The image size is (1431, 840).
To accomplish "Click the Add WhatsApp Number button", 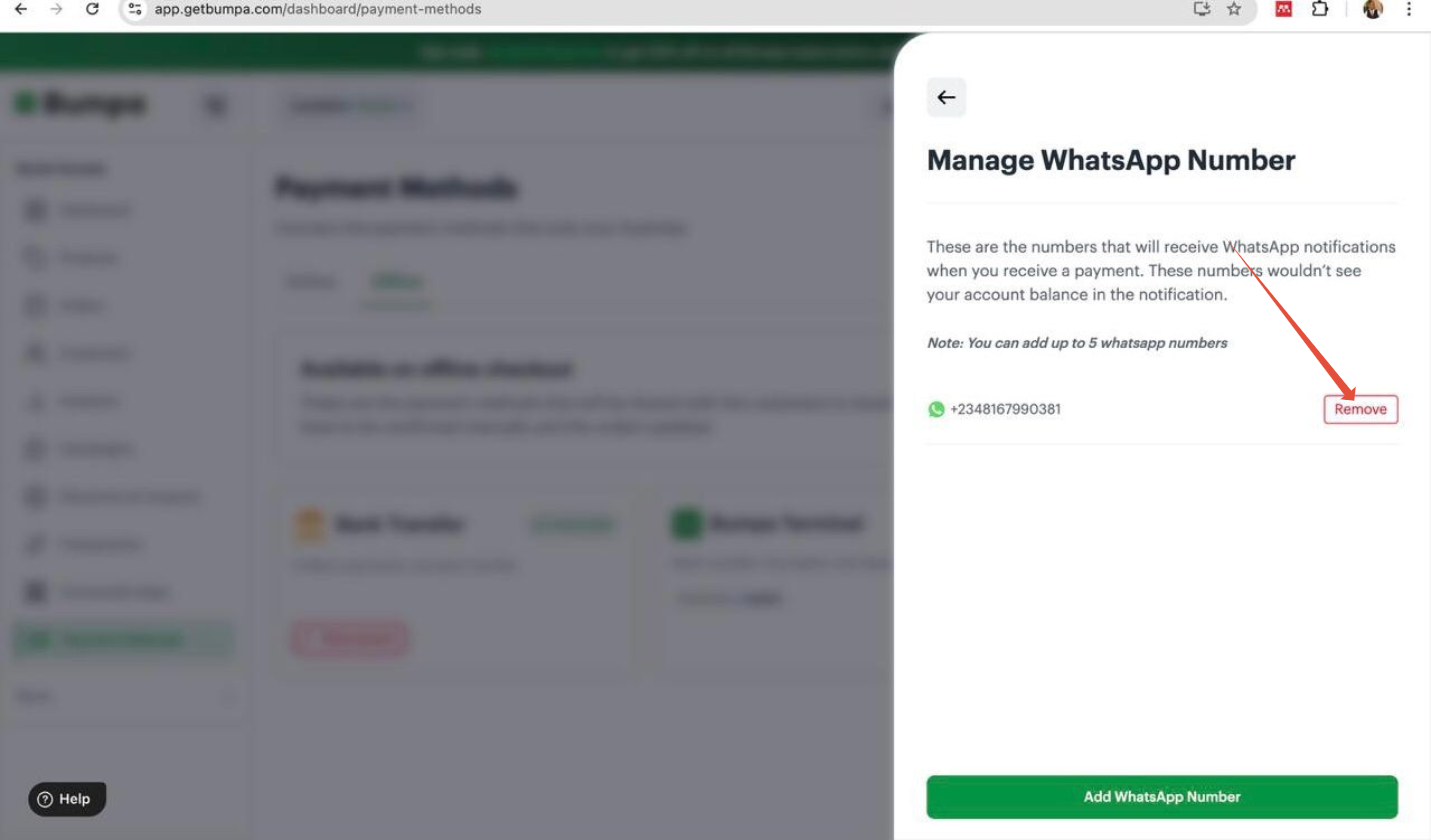I will 1162,797.
